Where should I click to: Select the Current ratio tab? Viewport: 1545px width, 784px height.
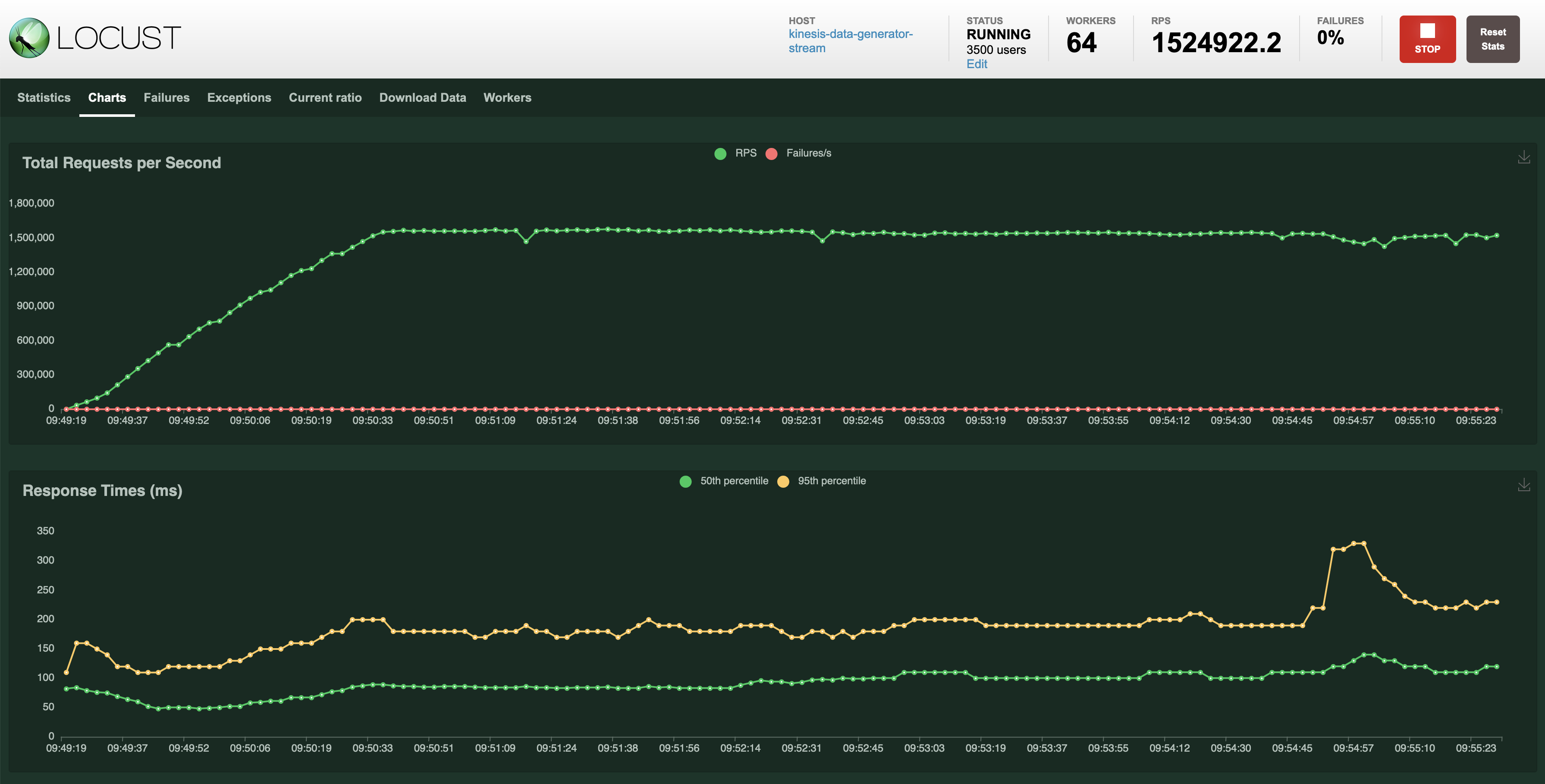click(325, 98)
